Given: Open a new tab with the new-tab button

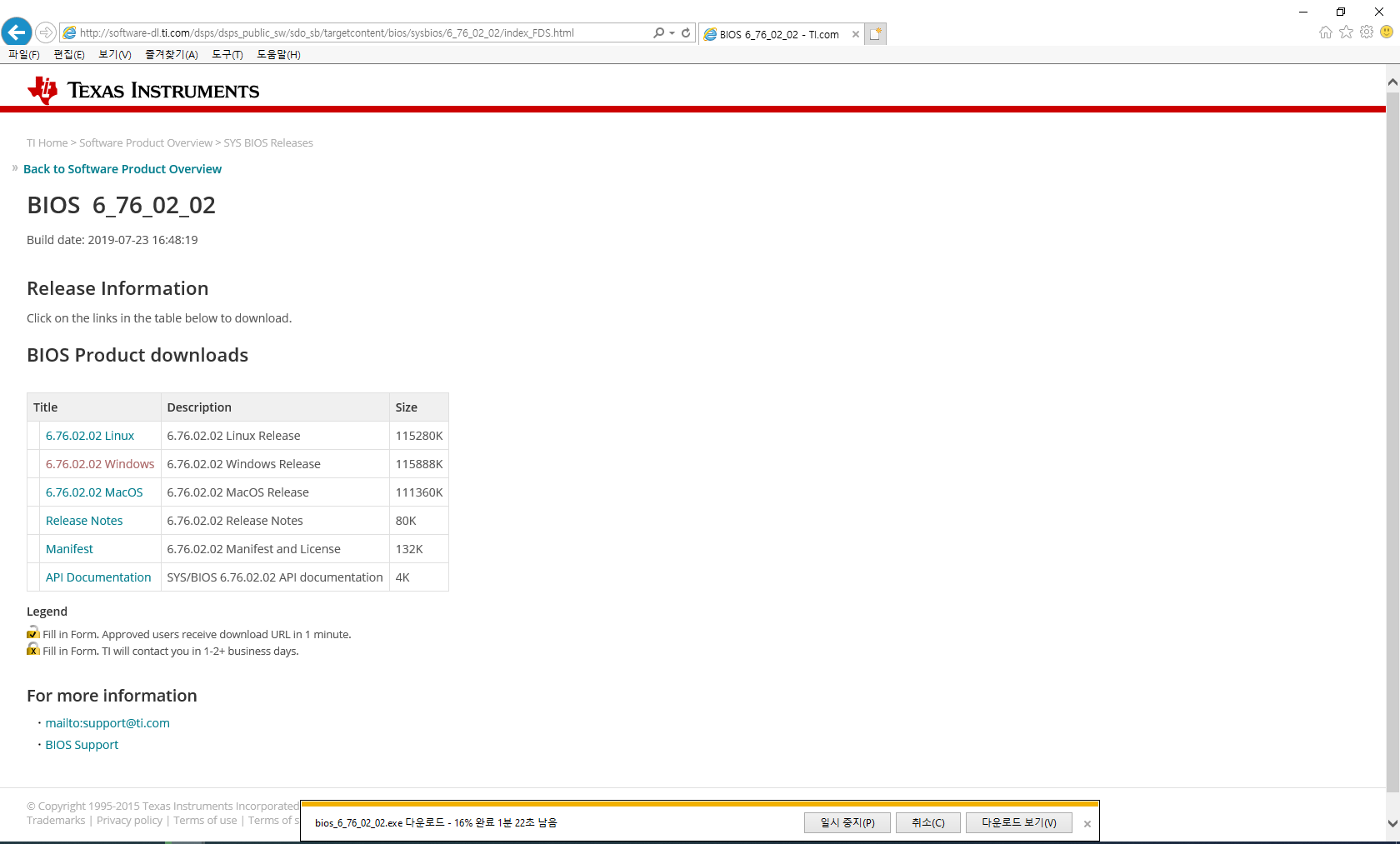Looking at the screenshot, I should coord(875,33).
